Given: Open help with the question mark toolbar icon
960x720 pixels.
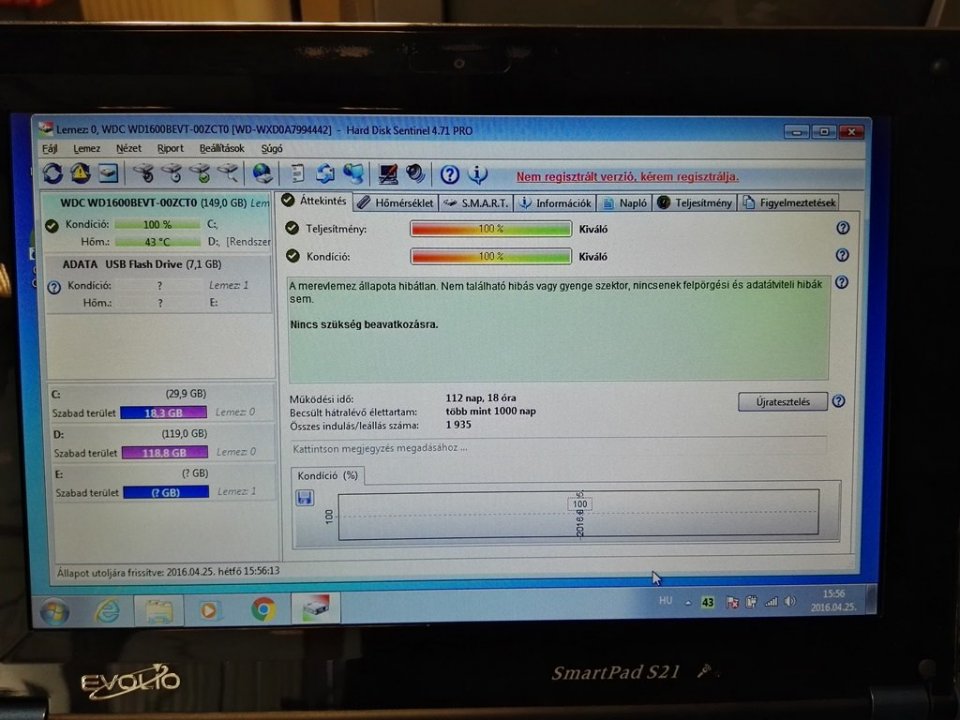Looking at the screenshot, I should click(x=449, y=175).
